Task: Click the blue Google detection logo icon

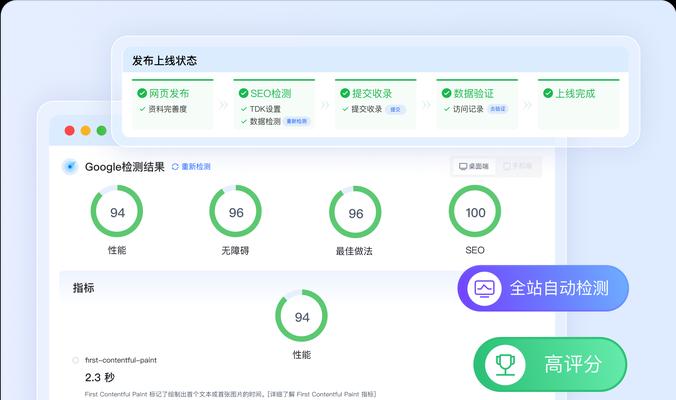Action: point(70,166)
